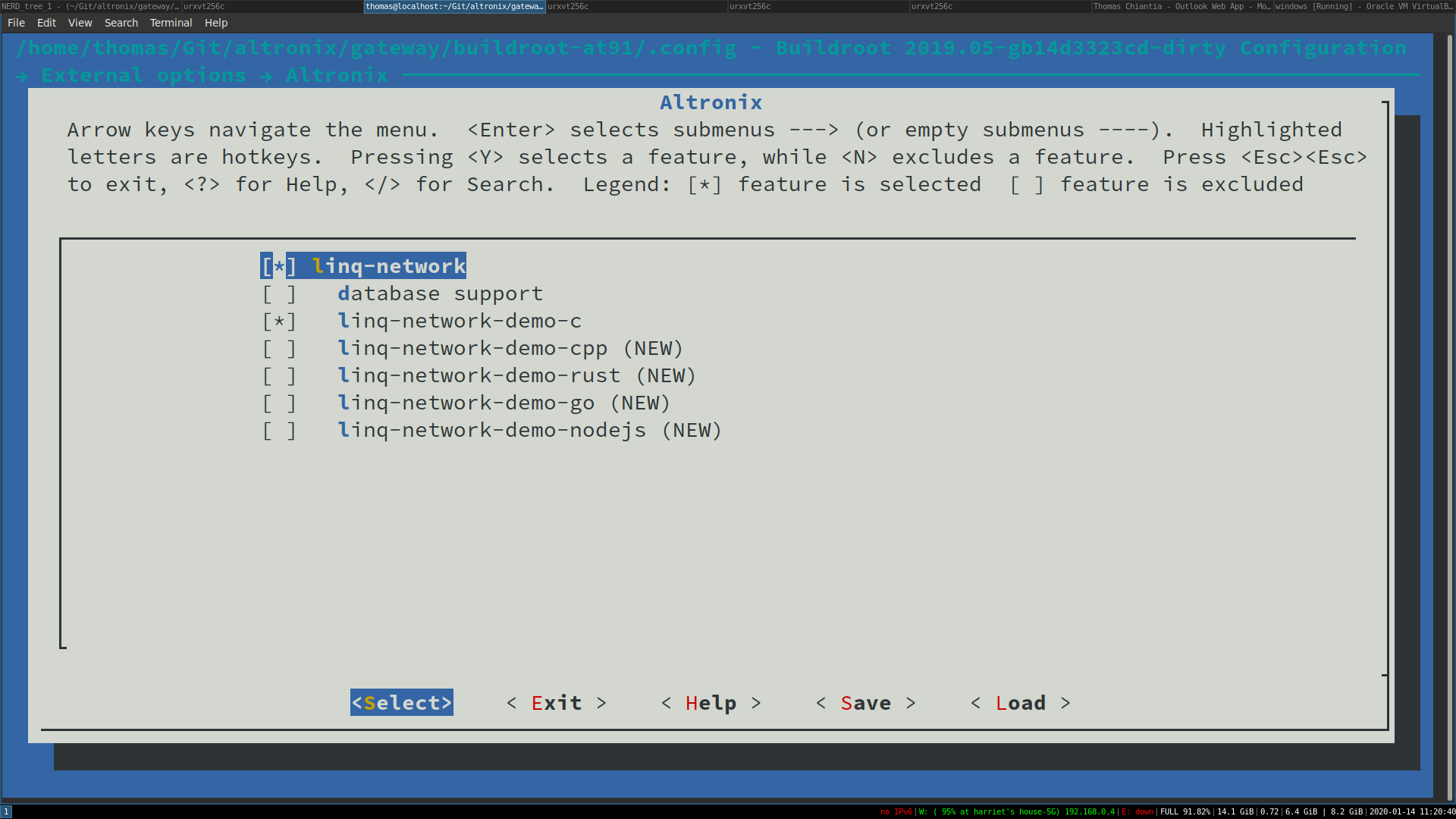
Task: Click the FULL 91.82% battery status
Action: tap(1185, 811)
